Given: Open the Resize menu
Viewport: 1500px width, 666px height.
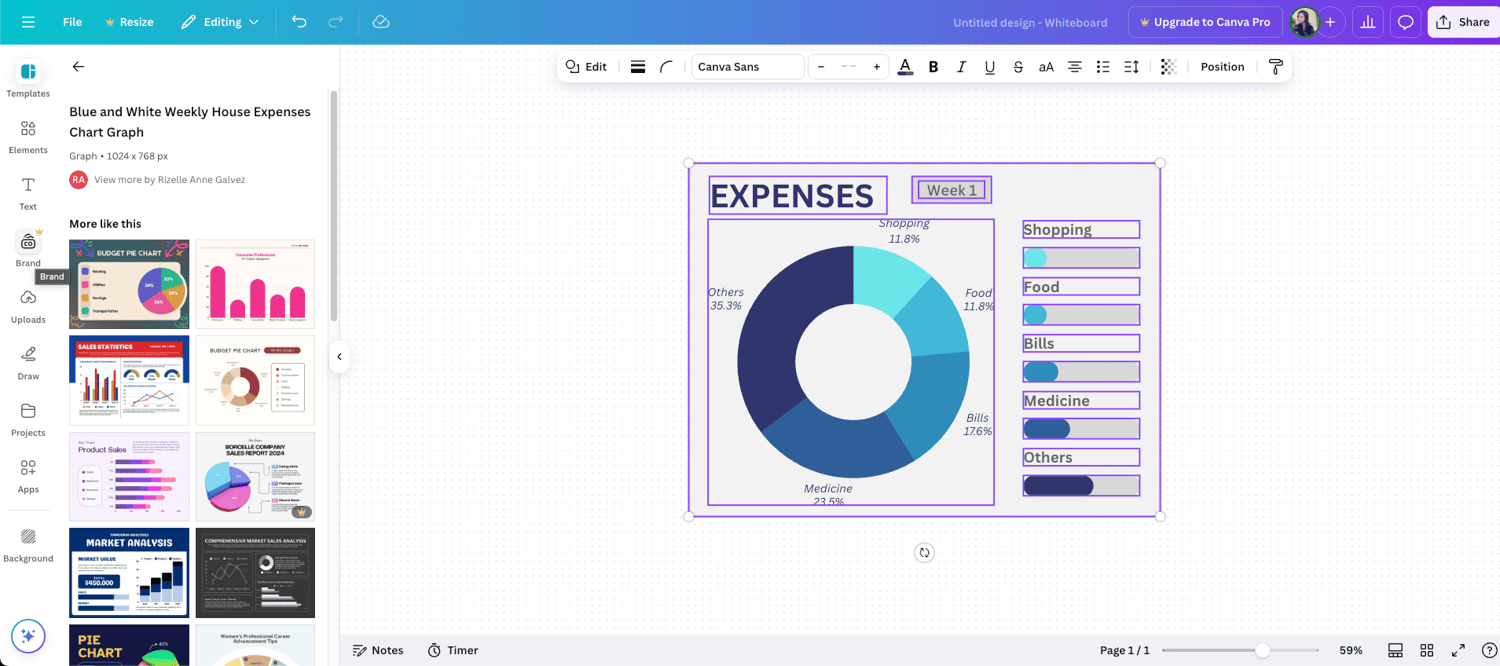Looking at the screenshot, I should (x=129, y=22).
